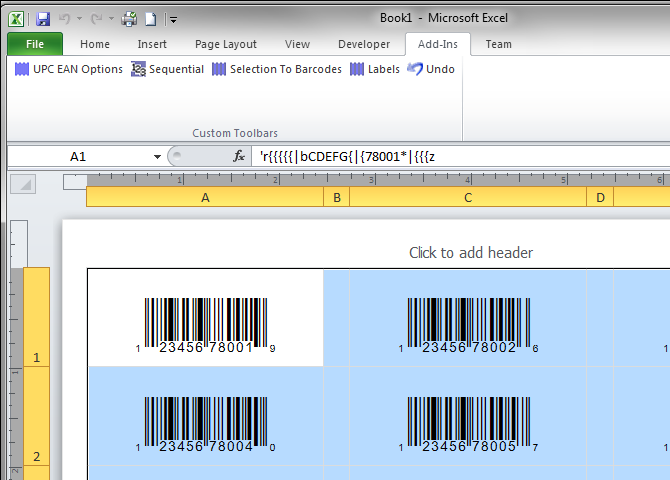Select row 2 header
The height and width of the screenshot is (480, 670).
pos(36,416)
